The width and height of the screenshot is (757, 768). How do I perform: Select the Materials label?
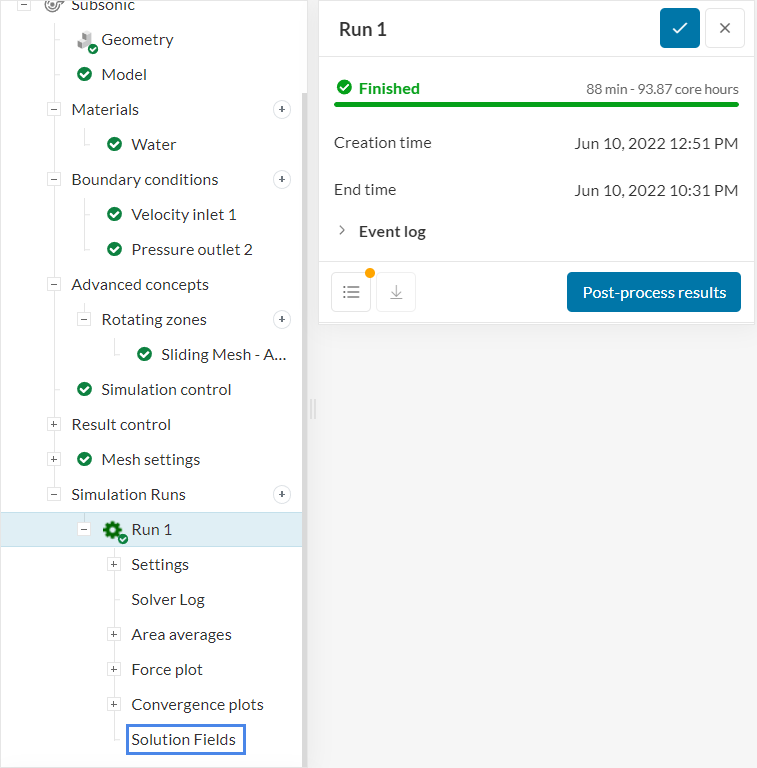click(105, 109)
